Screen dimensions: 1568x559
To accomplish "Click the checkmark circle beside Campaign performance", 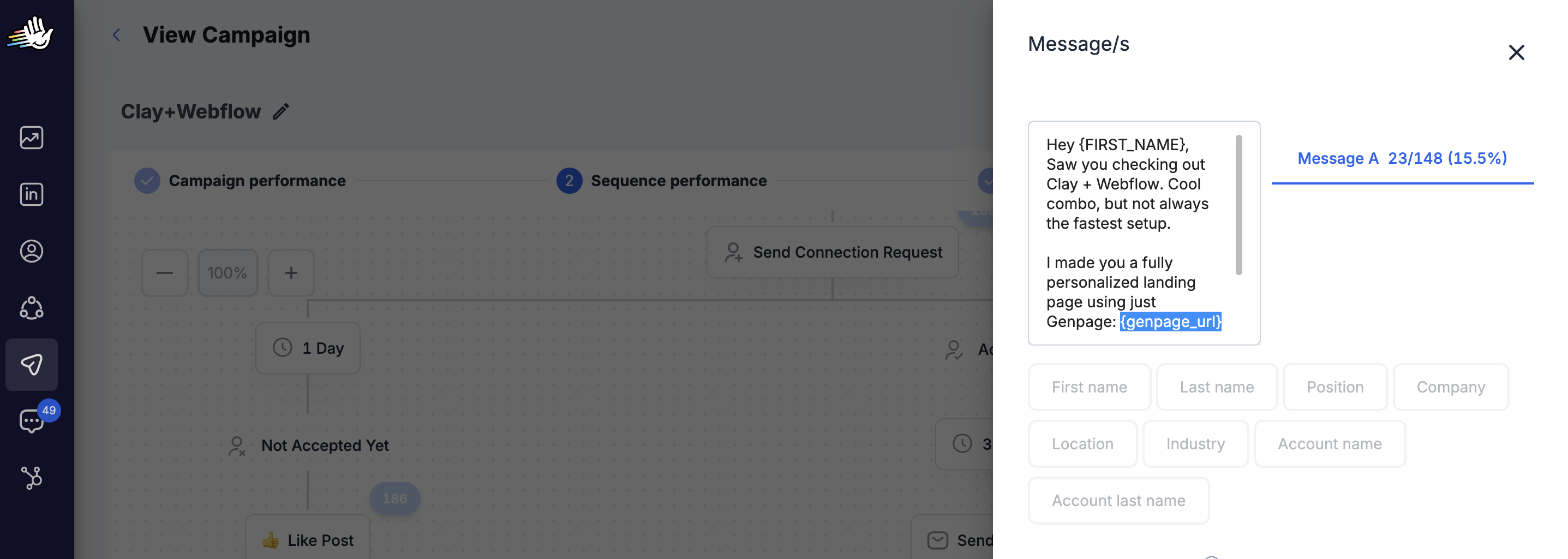I will 147,181.
